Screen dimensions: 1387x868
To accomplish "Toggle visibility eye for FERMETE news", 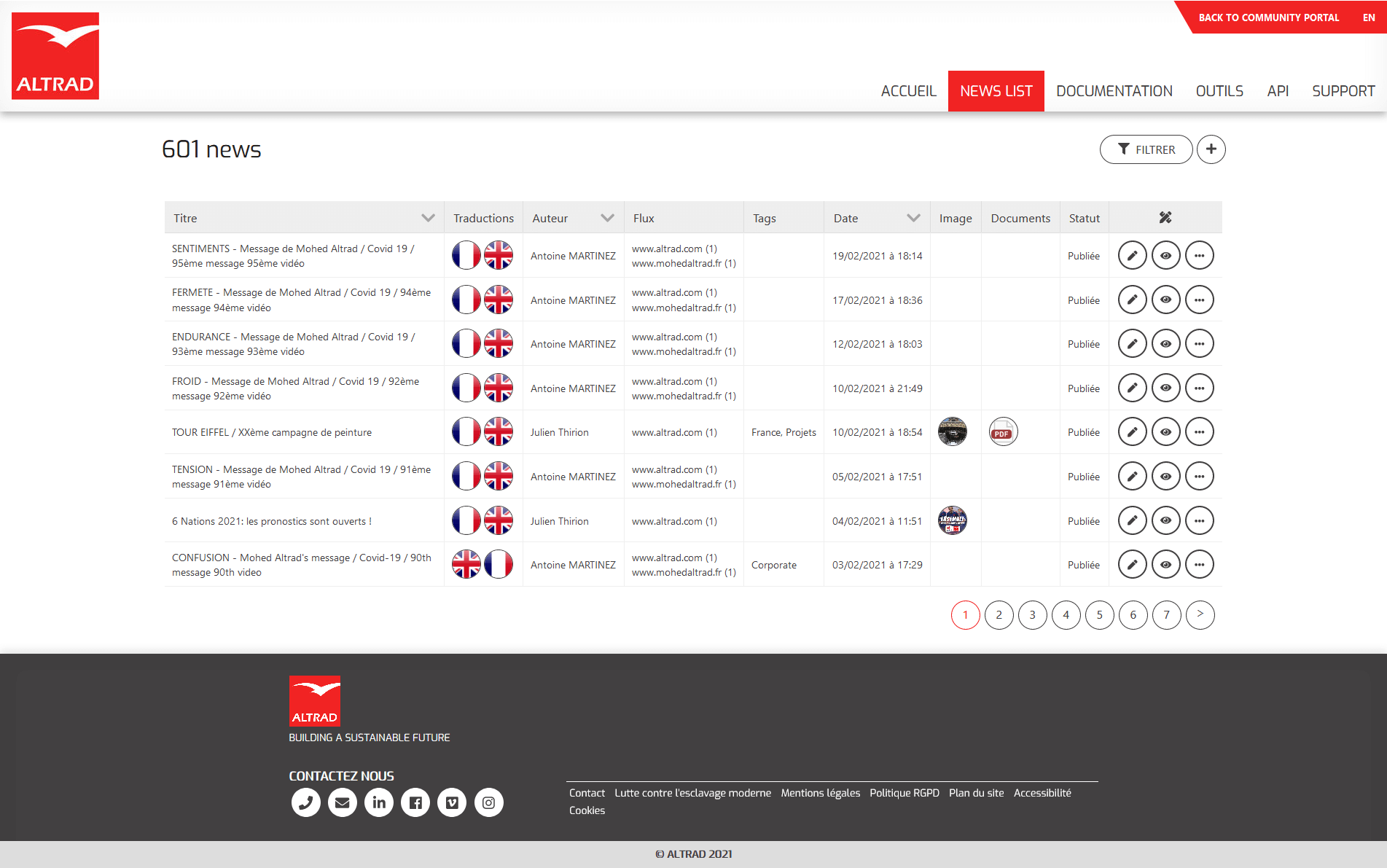I will [1165, 300].
